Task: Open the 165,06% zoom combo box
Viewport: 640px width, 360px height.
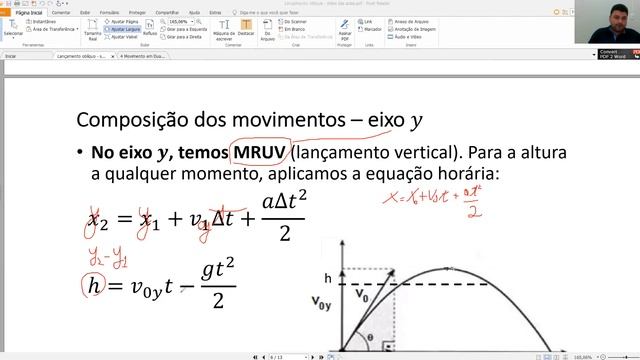Action: tap(181, 22)
